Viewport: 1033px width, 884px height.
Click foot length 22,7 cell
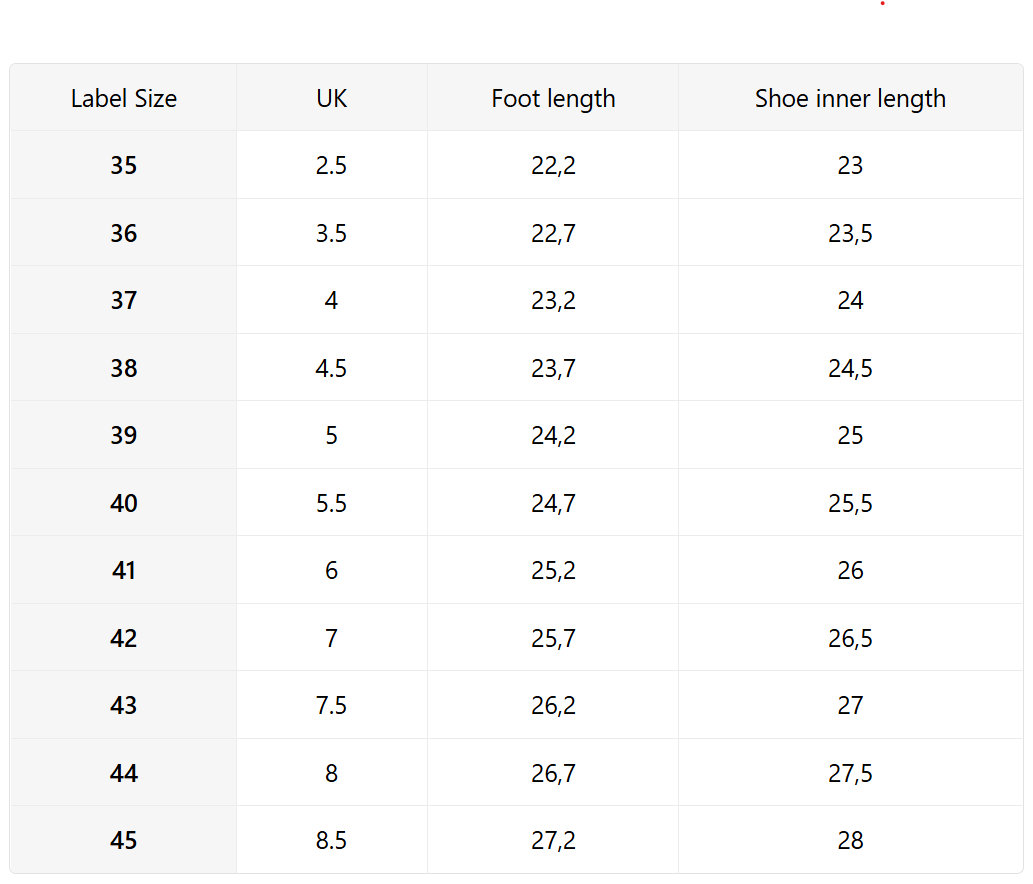tap(553, 234)
